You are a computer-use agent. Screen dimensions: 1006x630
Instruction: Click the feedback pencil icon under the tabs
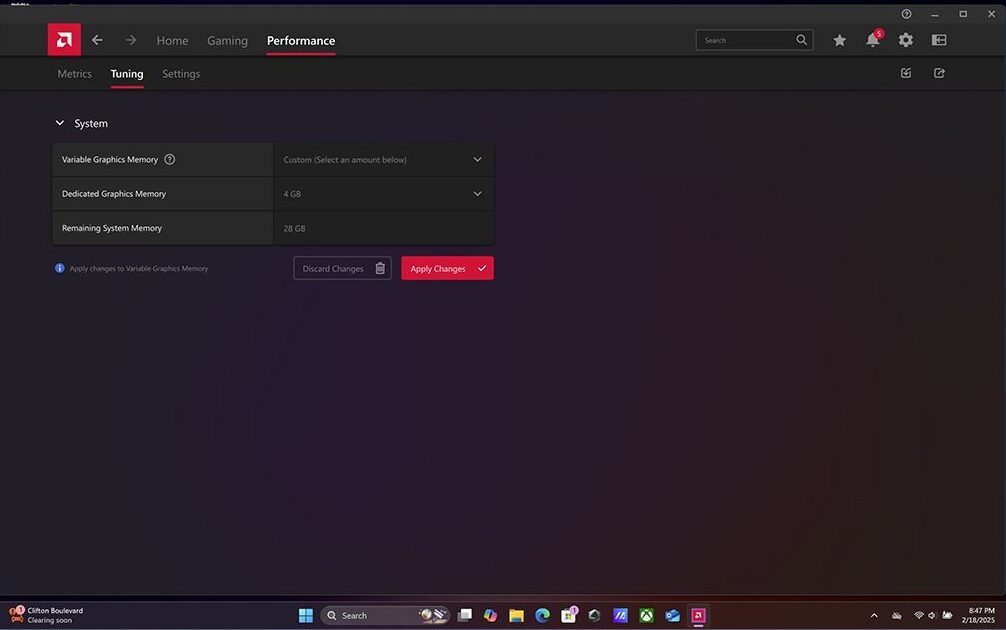[x=905, y=72]
